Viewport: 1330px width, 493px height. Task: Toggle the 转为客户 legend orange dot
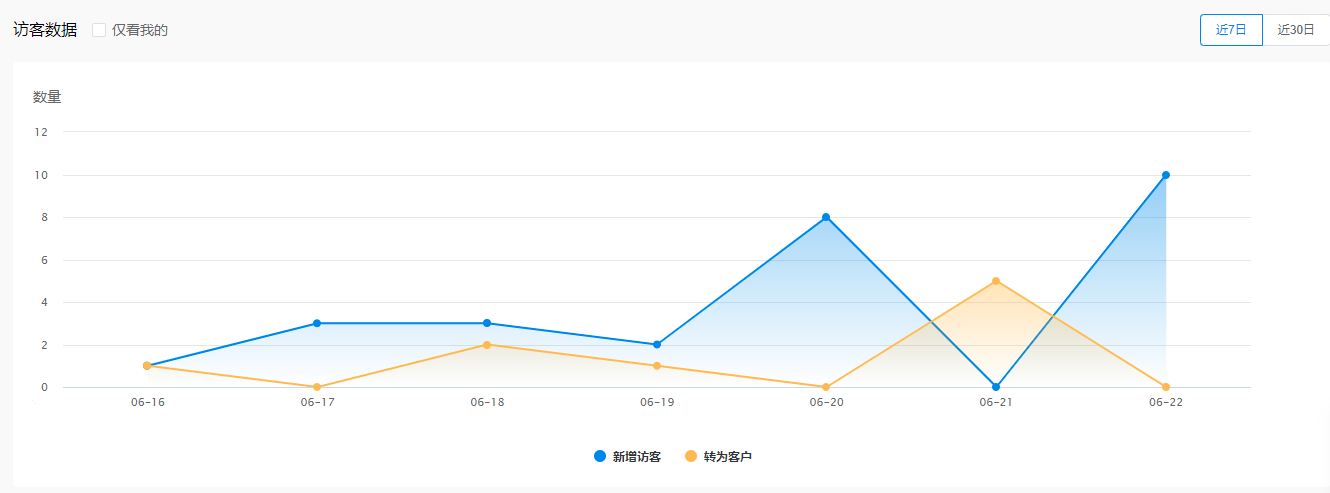click(691, 456)
